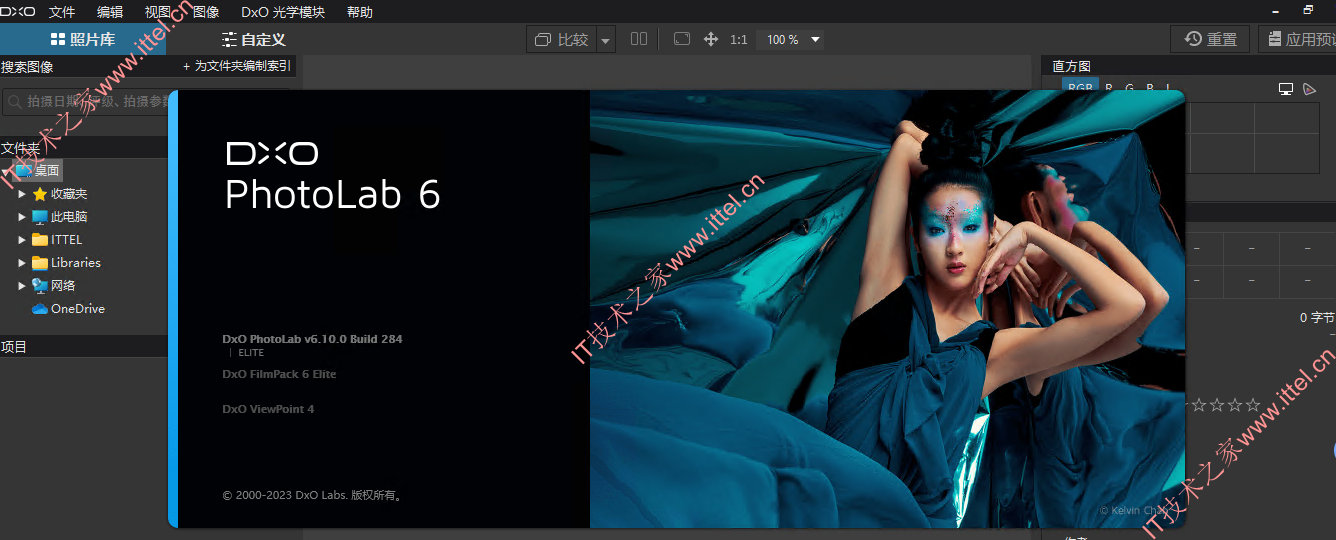Click the 直方图 panel header
The width and height of the screenshot is (1336, 540).
tap(1188, 66)
